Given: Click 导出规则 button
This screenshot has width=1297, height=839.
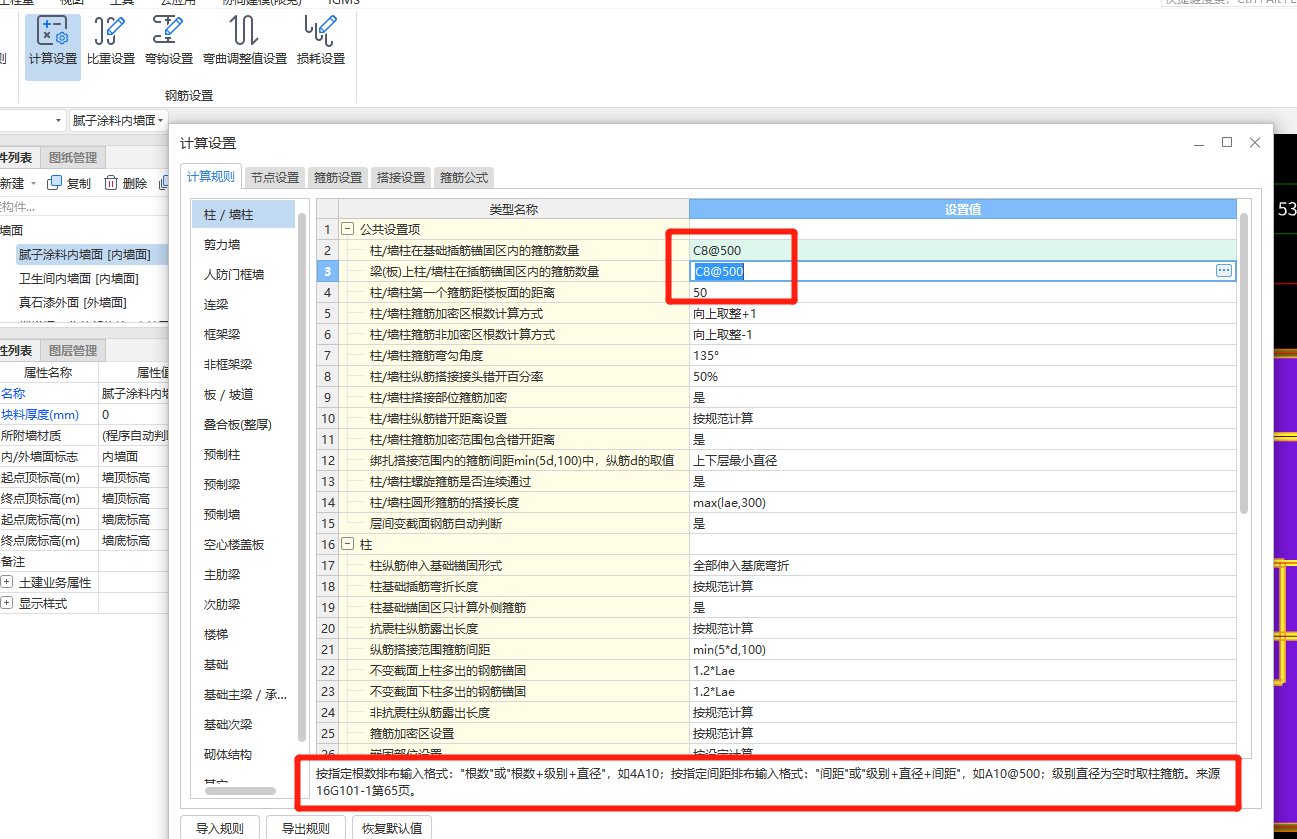Looking at the screenshot, I should point(305,828).
